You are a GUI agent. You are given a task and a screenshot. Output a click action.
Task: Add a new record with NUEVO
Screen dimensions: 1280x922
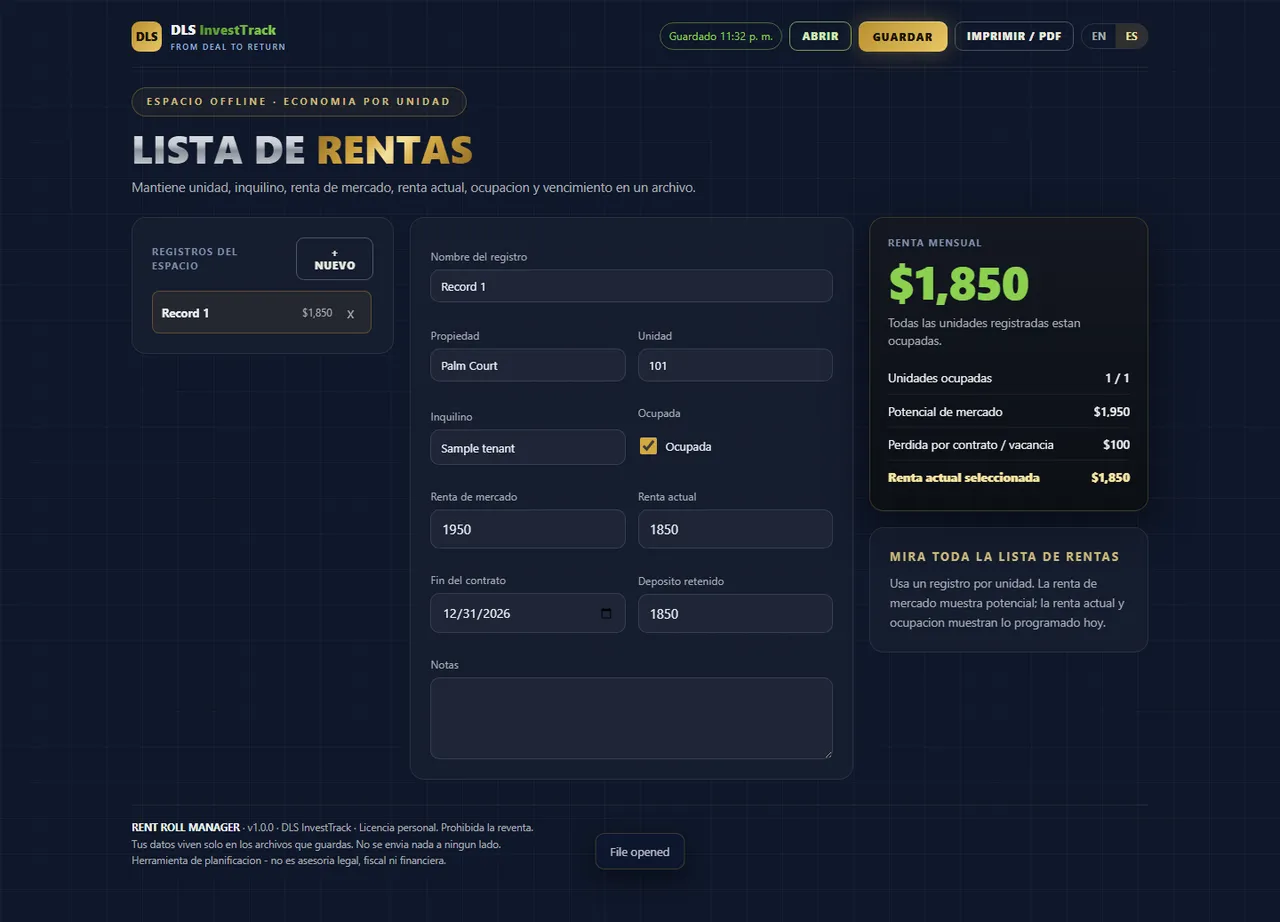[334, 259]
